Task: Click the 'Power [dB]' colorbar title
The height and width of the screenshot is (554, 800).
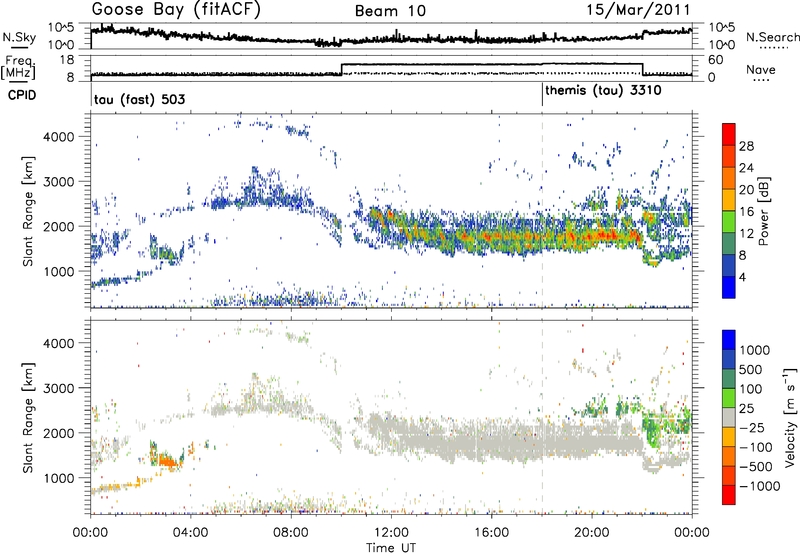Action: [762, 211]
